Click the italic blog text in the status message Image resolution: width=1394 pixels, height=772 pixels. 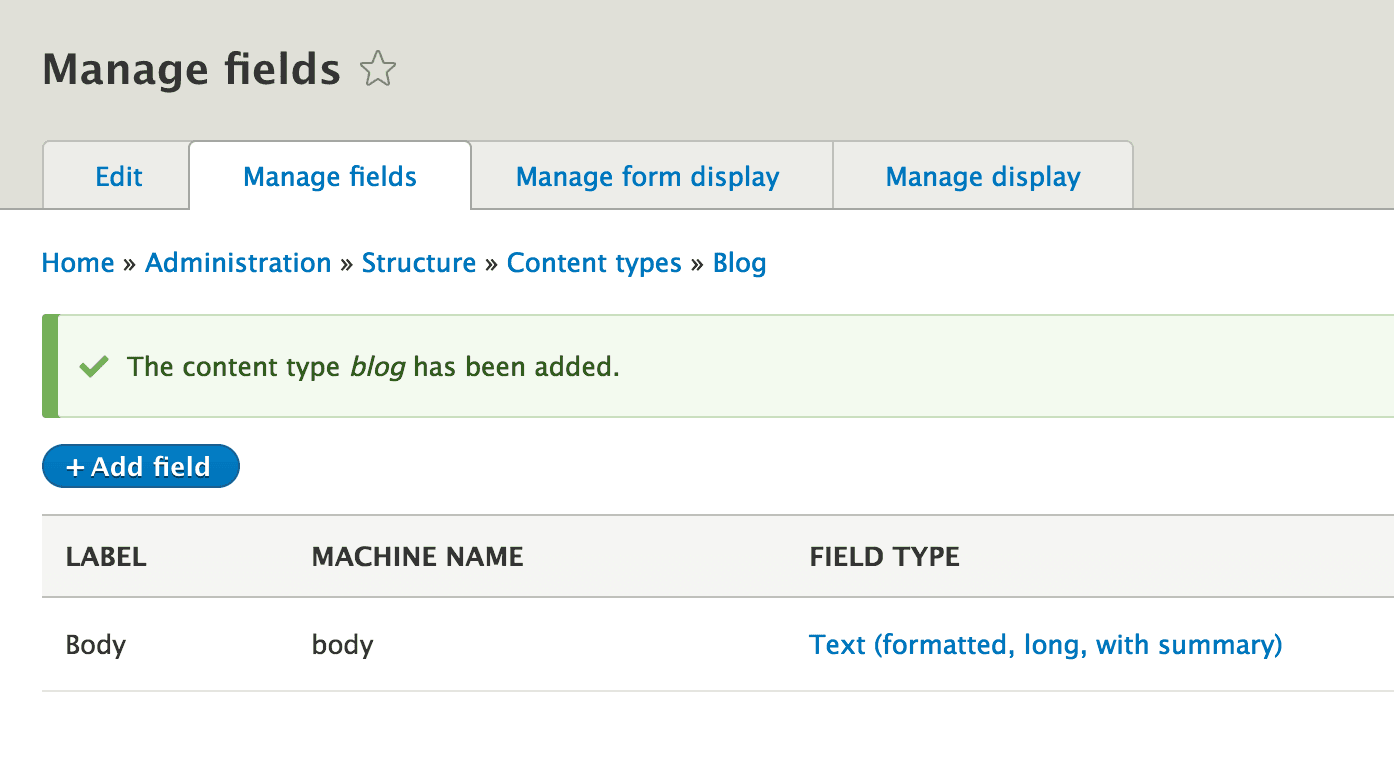pos(377,367)
